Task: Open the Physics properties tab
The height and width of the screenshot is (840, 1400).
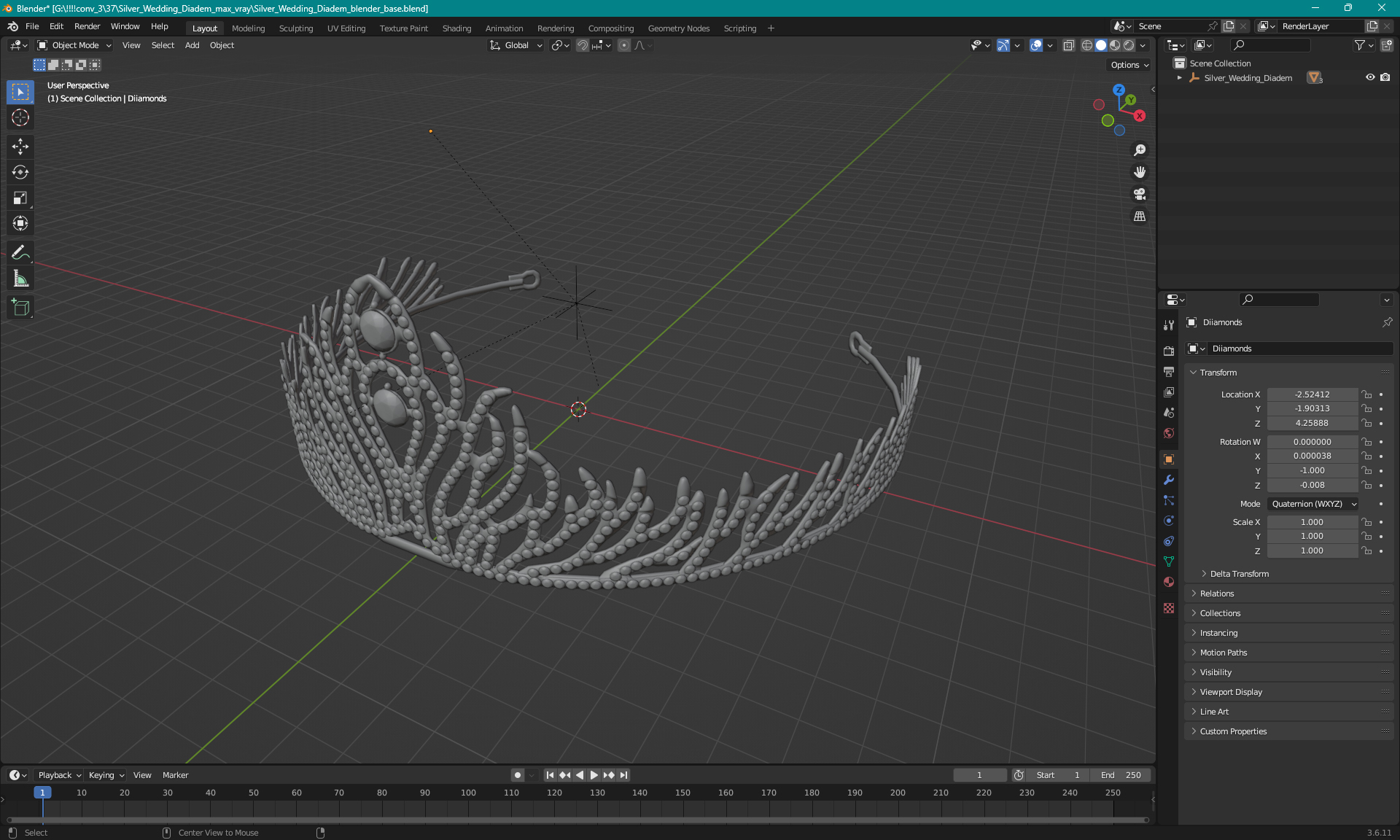Action: pyautogui.click(x=1169, y=521)
